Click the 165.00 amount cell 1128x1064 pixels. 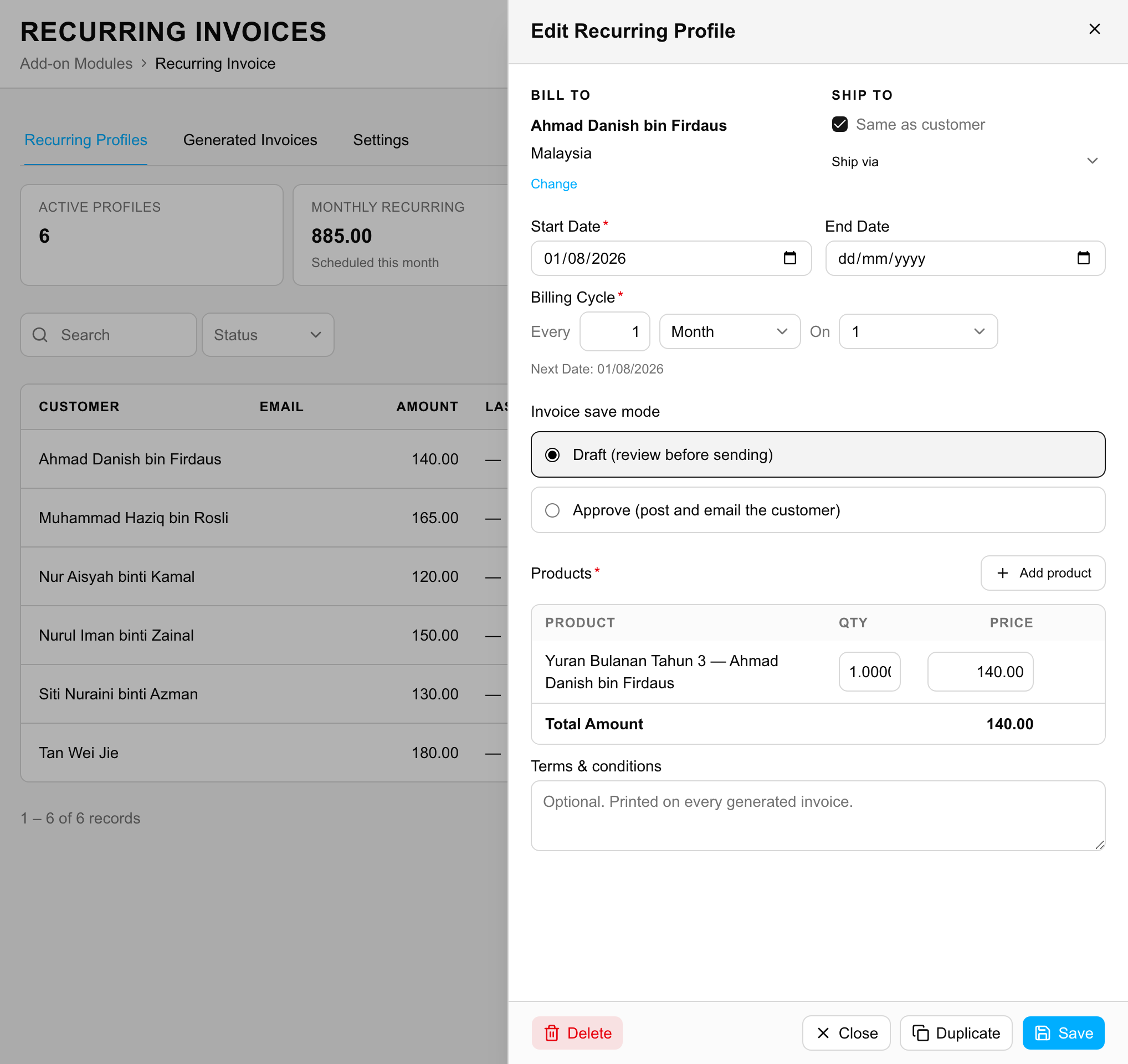(x=434, y=518)
